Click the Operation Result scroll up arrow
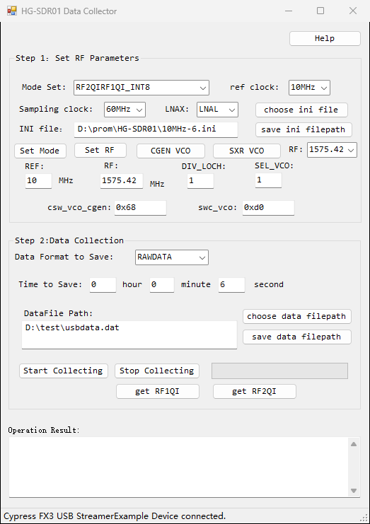This screenshot has height=524, width=370. (x=354, y=444)
